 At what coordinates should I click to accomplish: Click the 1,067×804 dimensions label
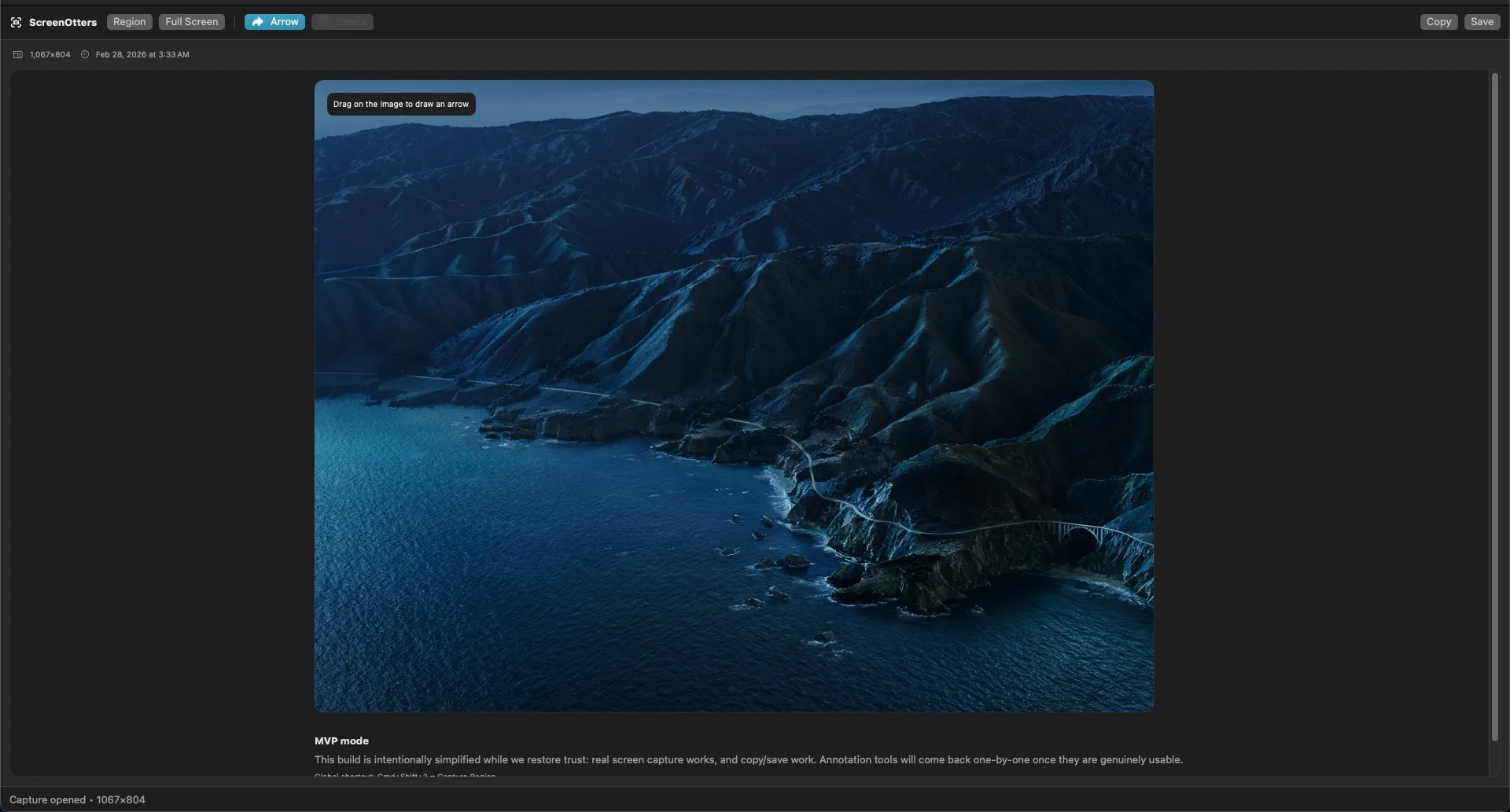click(49, 54)
